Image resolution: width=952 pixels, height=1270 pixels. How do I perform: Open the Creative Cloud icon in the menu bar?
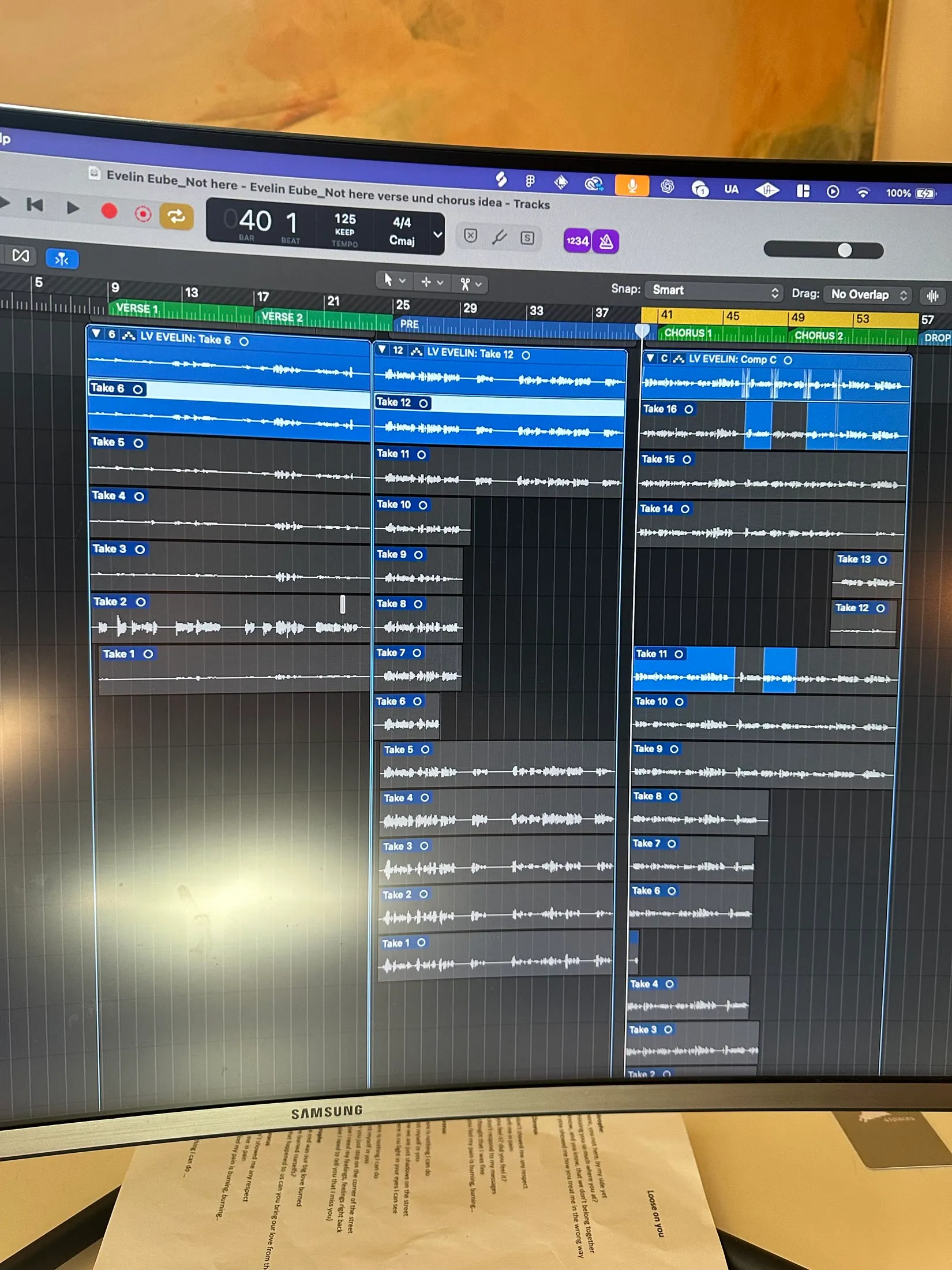[x=594, y=184]
